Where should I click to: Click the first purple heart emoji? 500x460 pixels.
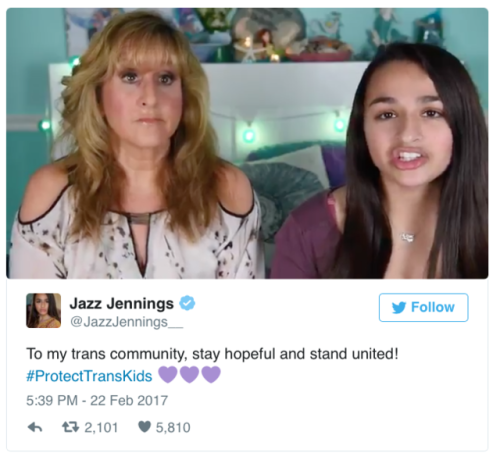click(x=168, y=374)
